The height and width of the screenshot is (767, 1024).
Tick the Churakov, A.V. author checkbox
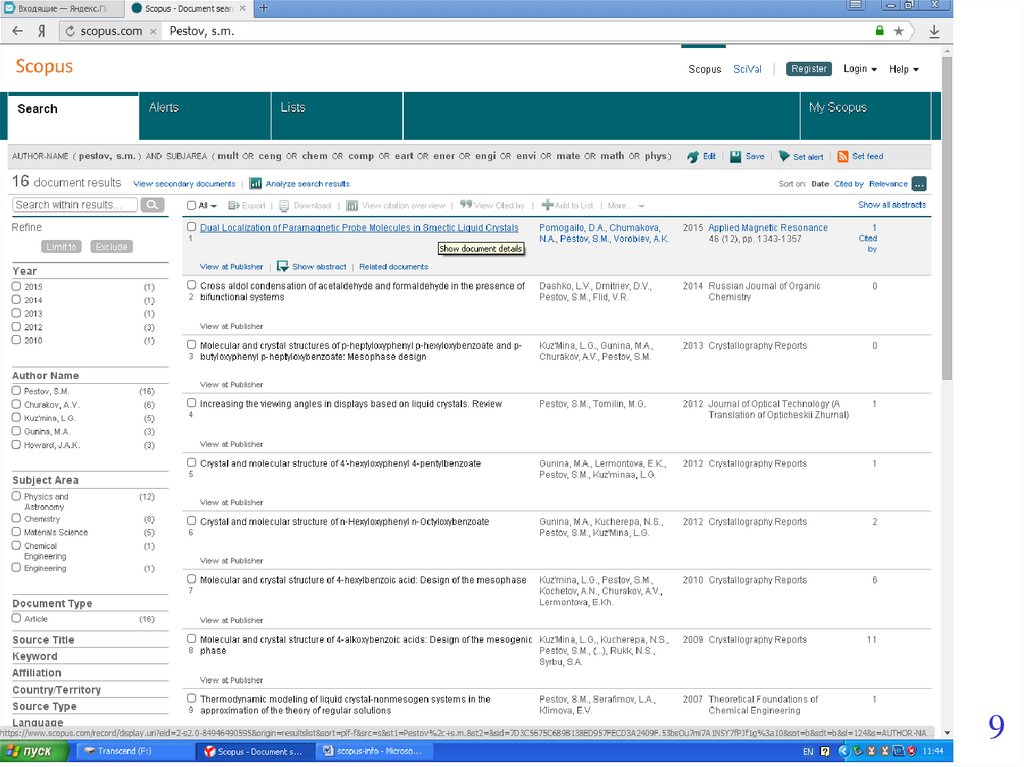16,405
